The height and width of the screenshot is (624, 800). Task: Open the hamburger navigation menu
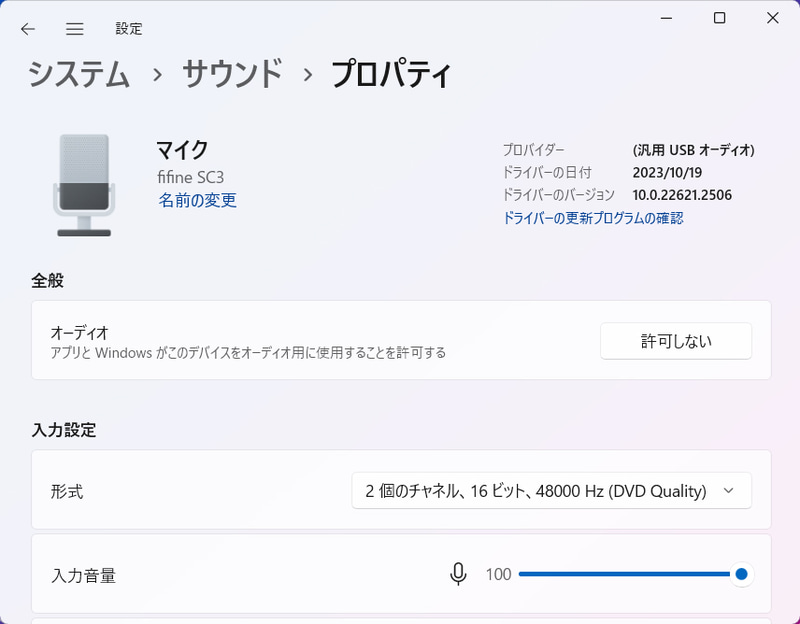[74, 29]
